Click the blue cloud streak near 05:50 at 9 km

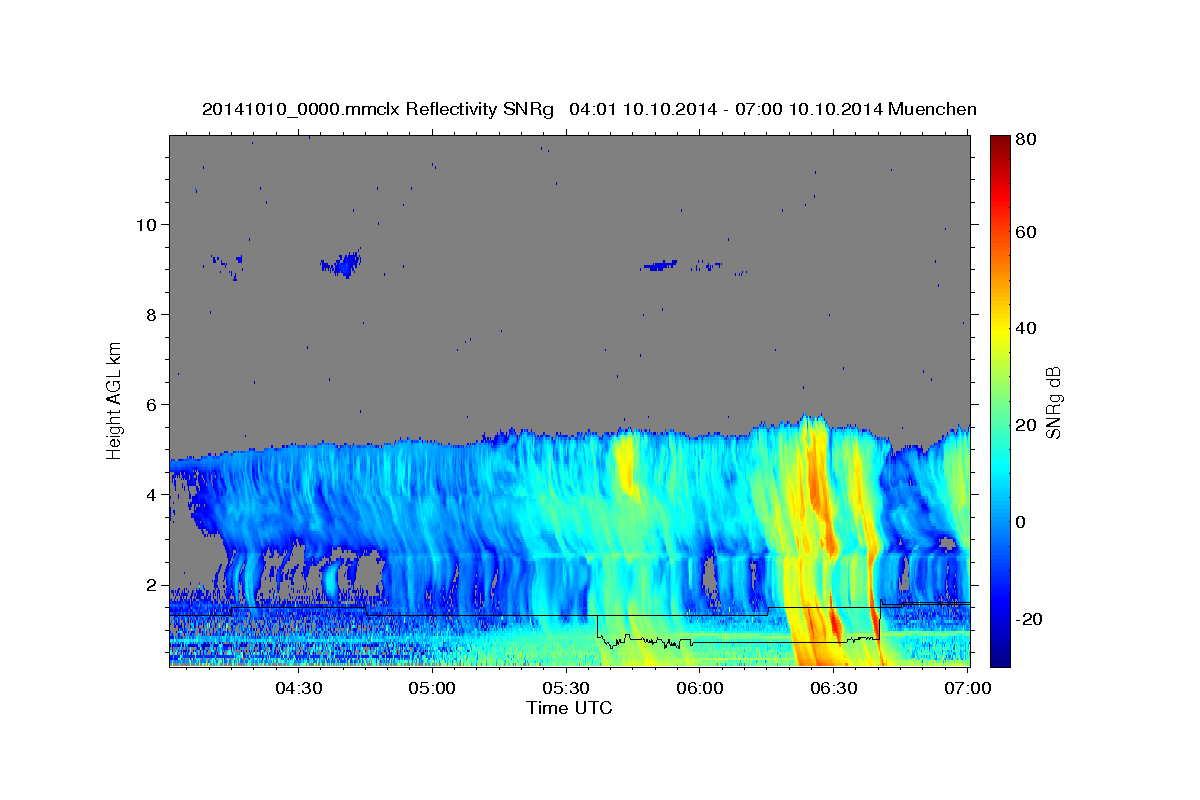pyautogui.click(x=660, y=265)
